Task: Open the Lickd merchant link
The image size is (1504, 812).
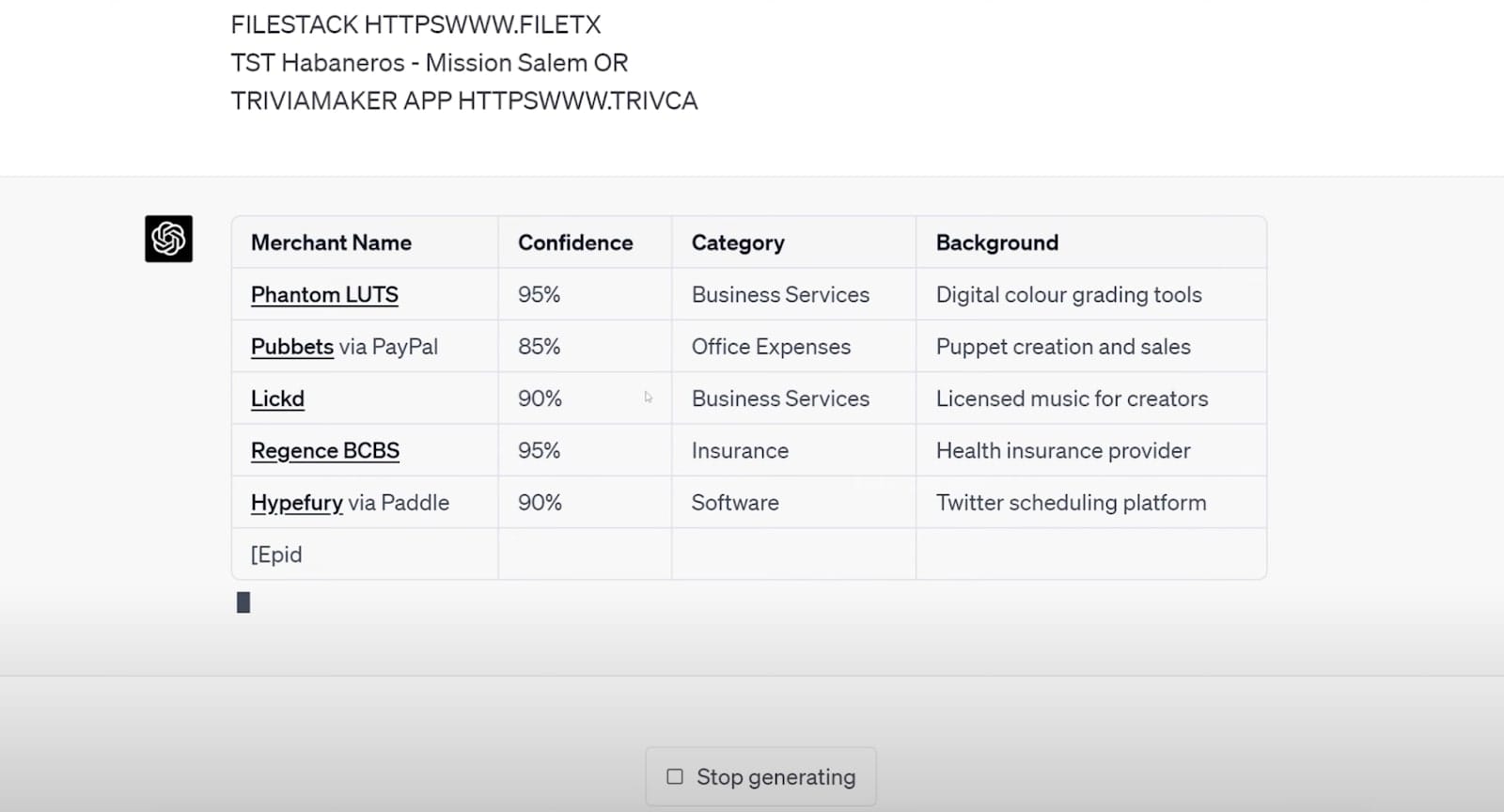Action: click(277, 399)
